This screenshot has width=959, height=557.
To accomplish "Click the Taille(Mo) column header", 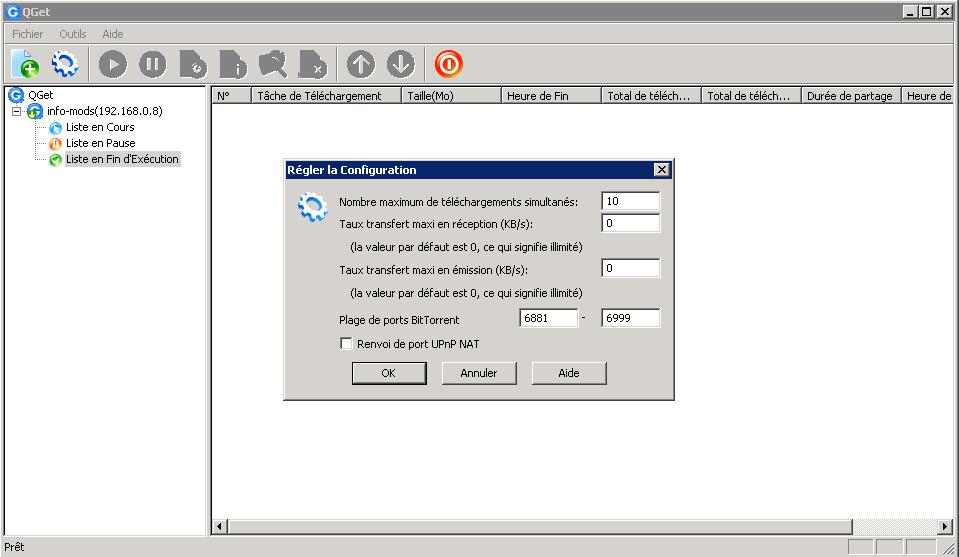I will click(451, 95).
